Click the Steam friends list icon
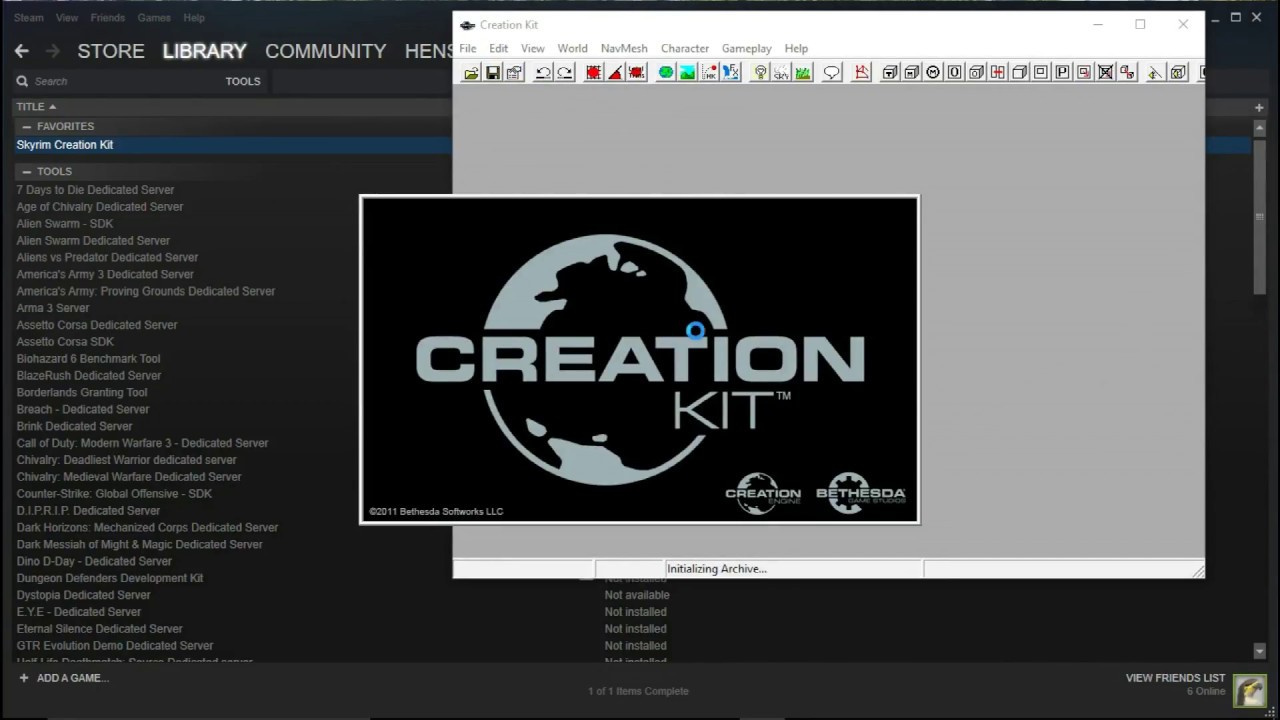The width and height of the screenshot is (1280, 720). pyautogui.click(x=1250, y=690)
